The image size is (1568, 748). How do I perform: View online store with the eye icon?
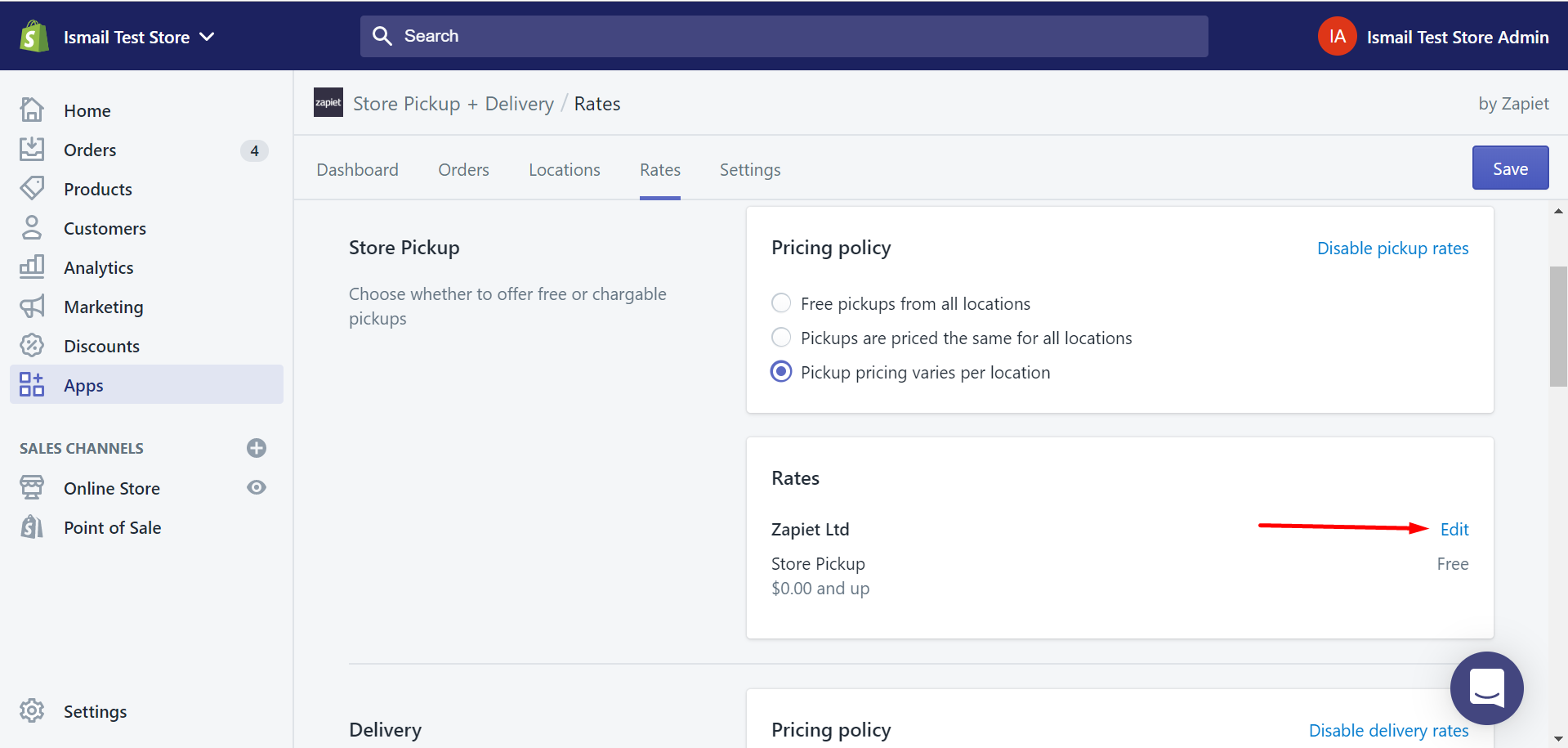pyautogui.click(x=257, y=487)
